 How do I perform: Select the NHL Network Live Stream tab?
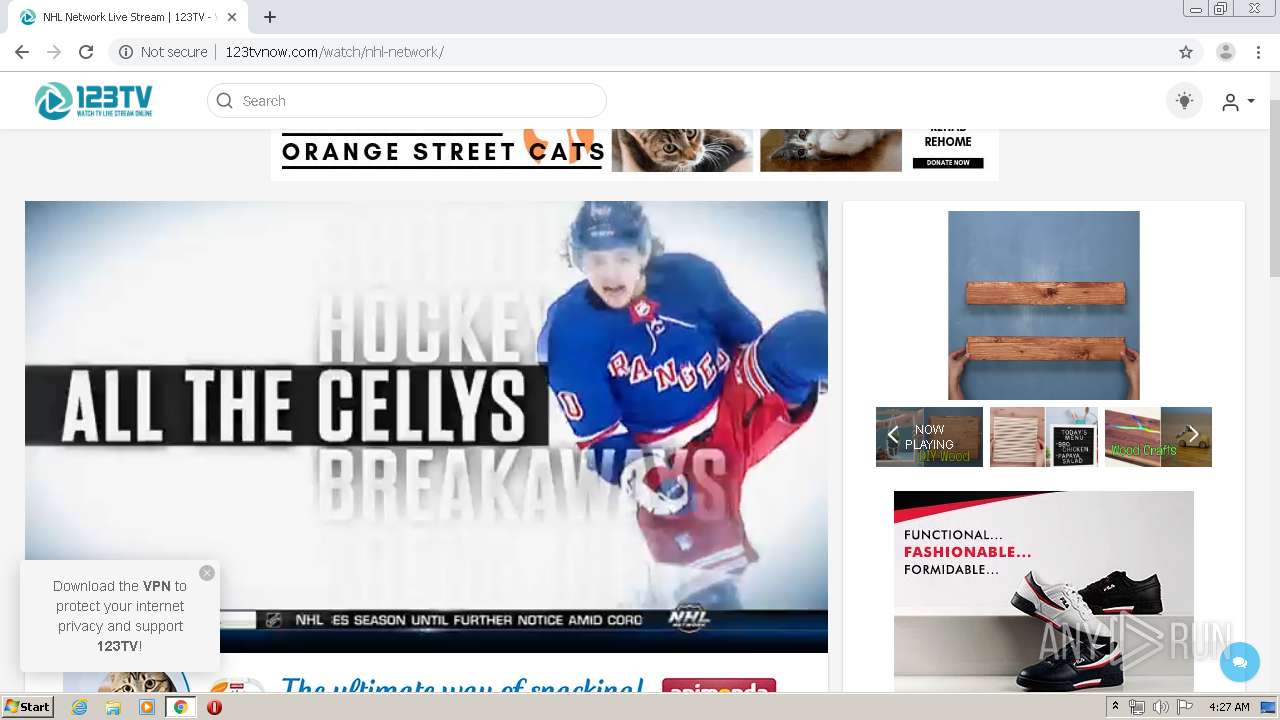coord(127,17)
